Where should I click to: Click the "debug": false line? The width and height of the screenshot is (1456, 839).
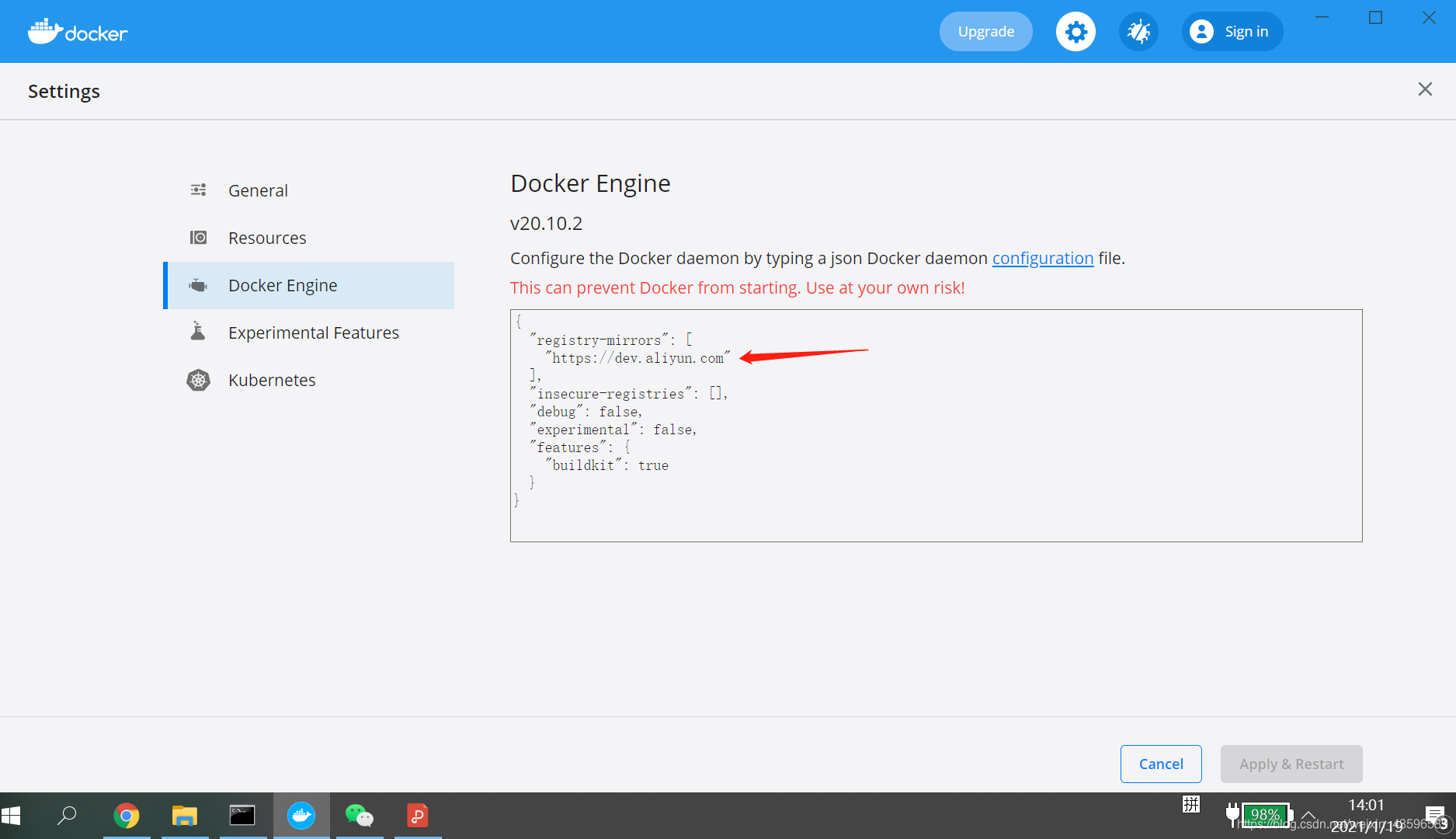coord(586,412)
